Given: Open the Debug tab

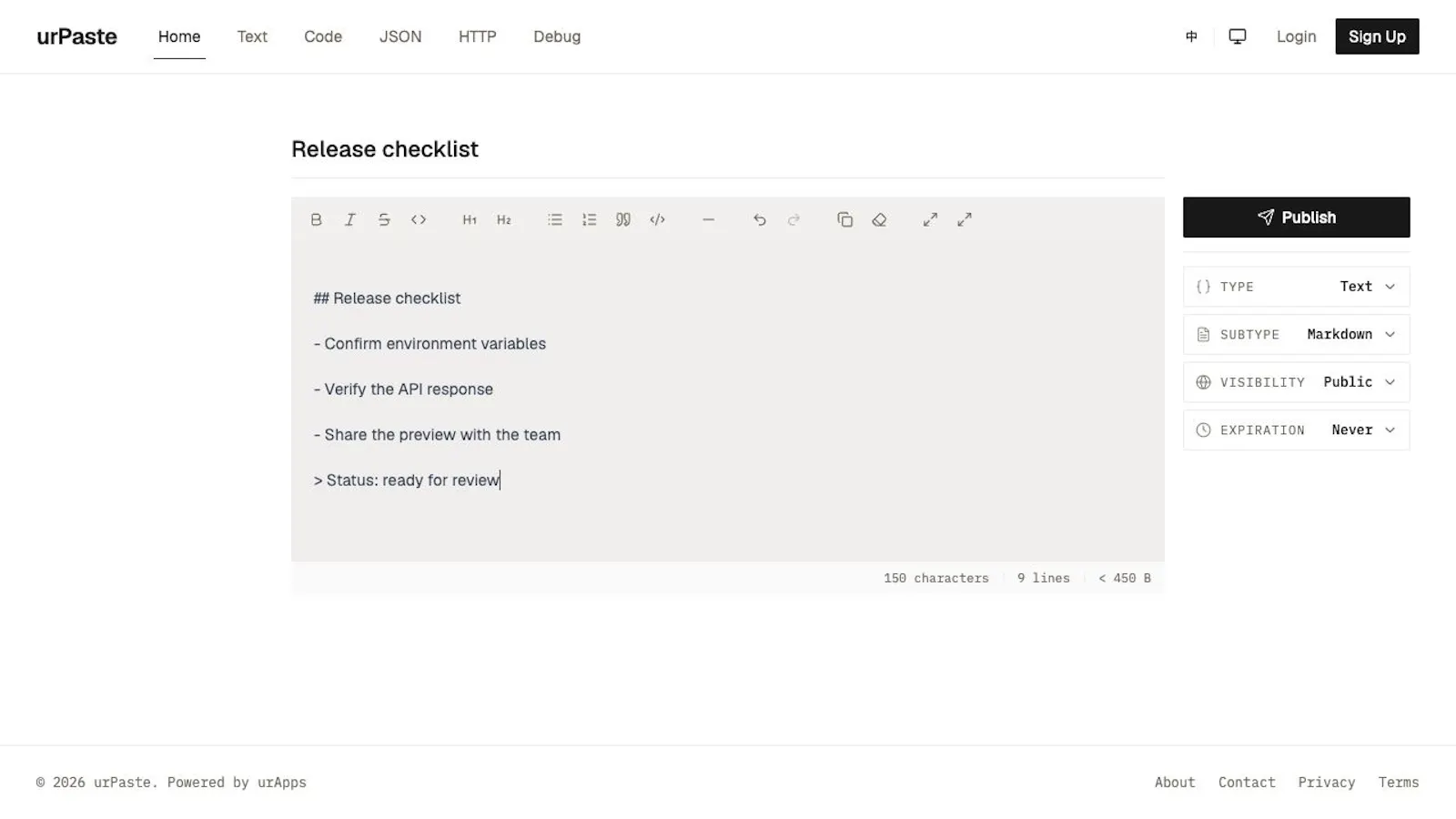Looking at the screenshot, I should (557, 36).
